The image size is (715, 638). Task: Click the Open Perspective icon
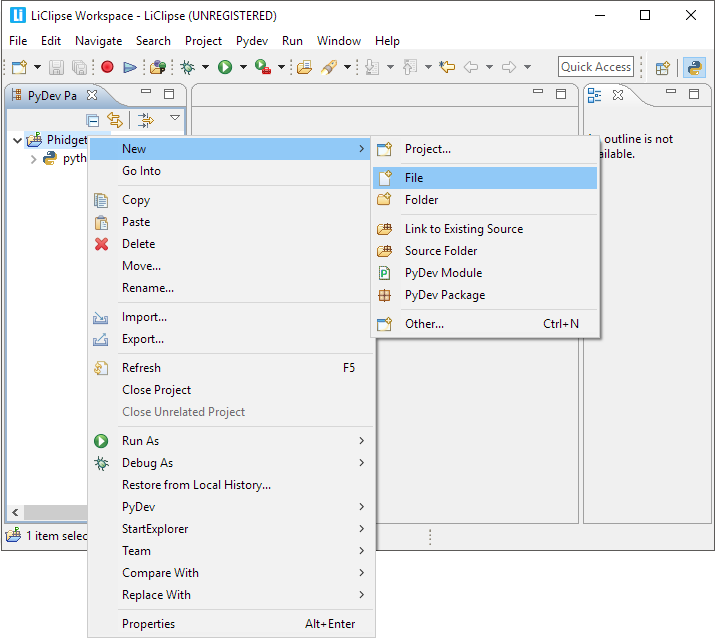663,68
